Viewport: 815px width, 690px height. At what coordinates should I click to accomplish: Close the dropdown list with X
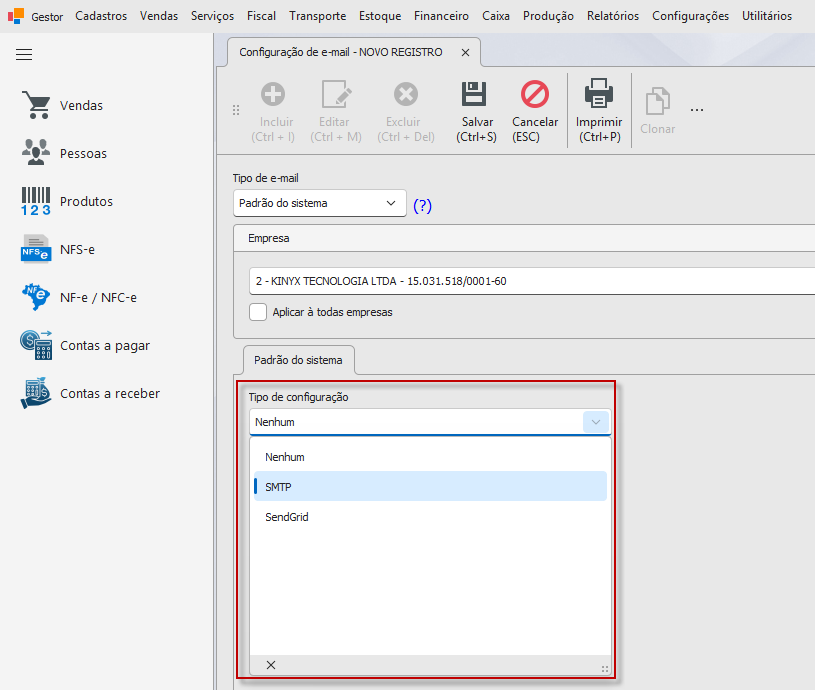(x=271, y=665)
